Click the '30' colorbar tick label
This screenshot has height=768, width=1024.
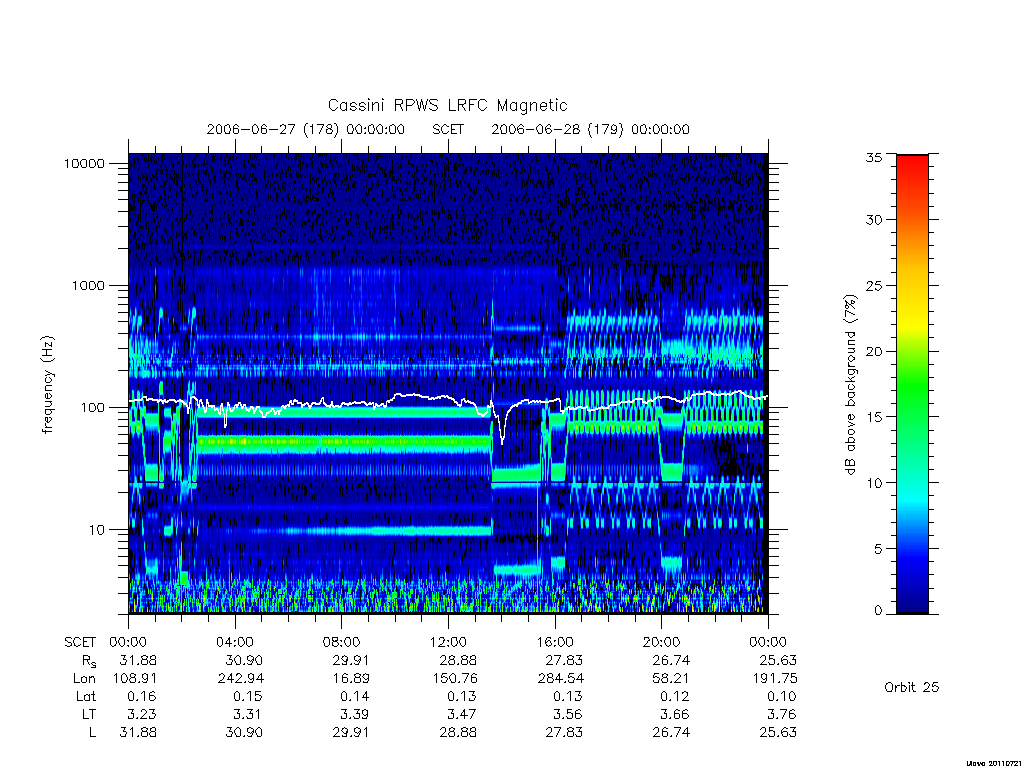coord(873,219)
